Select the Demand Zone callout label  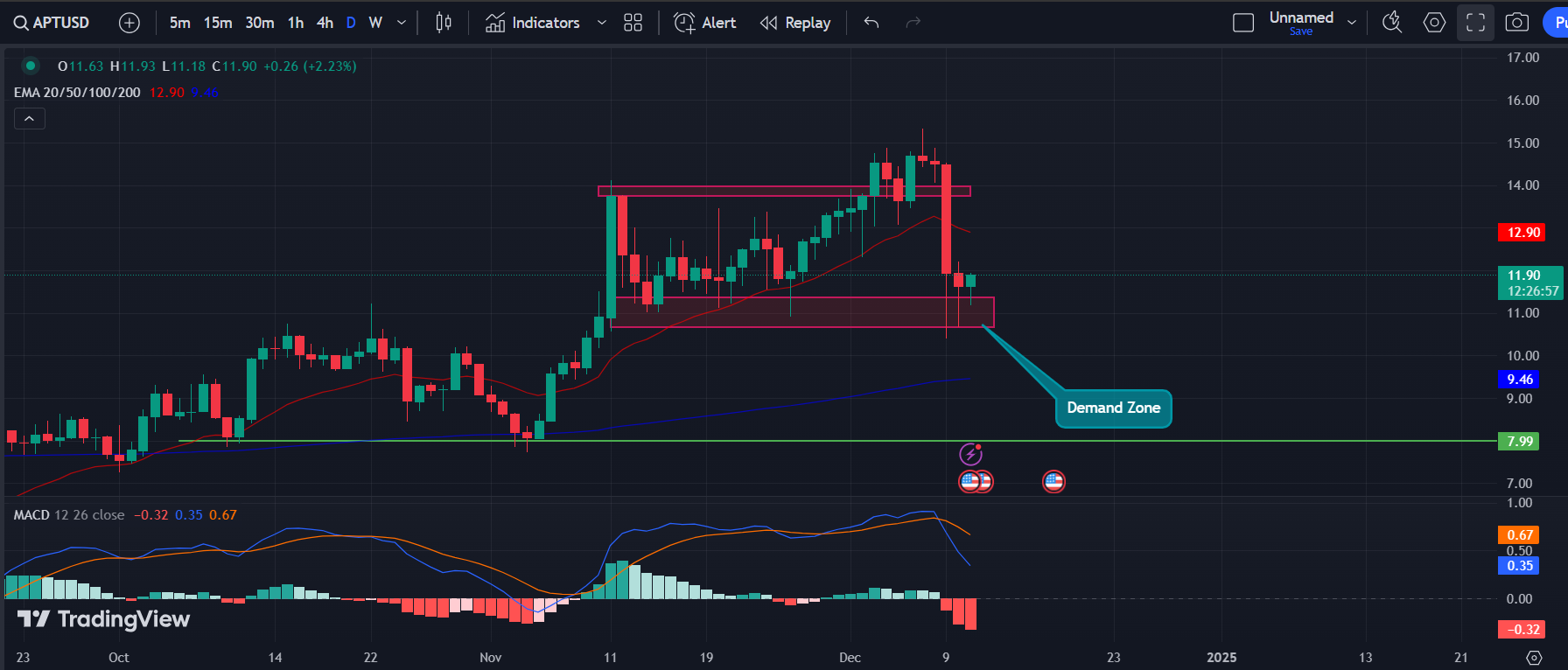tap(1114, 408)
